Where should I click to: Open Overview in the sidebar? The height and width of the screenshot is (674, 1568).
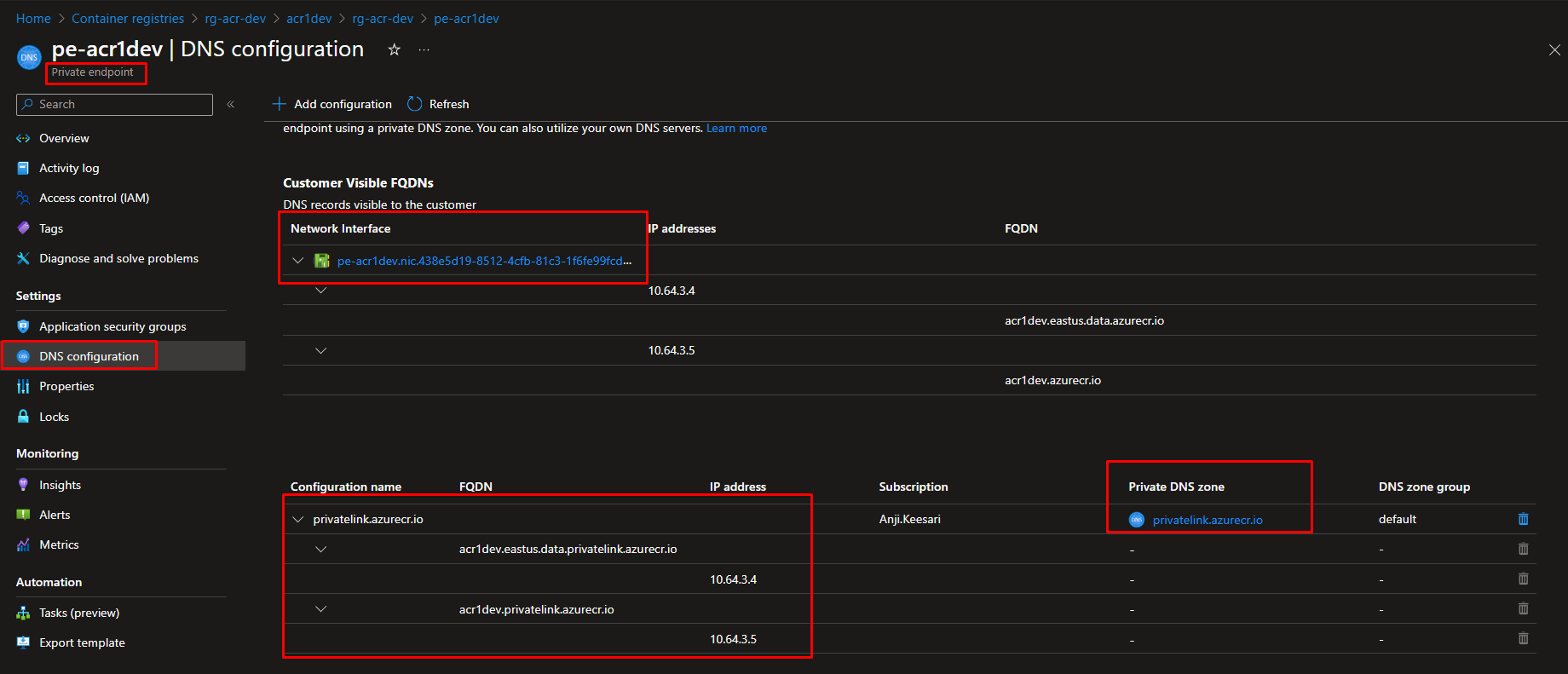click(64, 138)
